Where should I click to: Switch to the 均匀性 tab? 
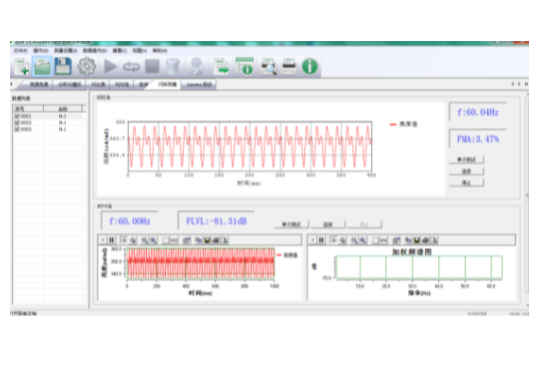[x=122, y=84]
